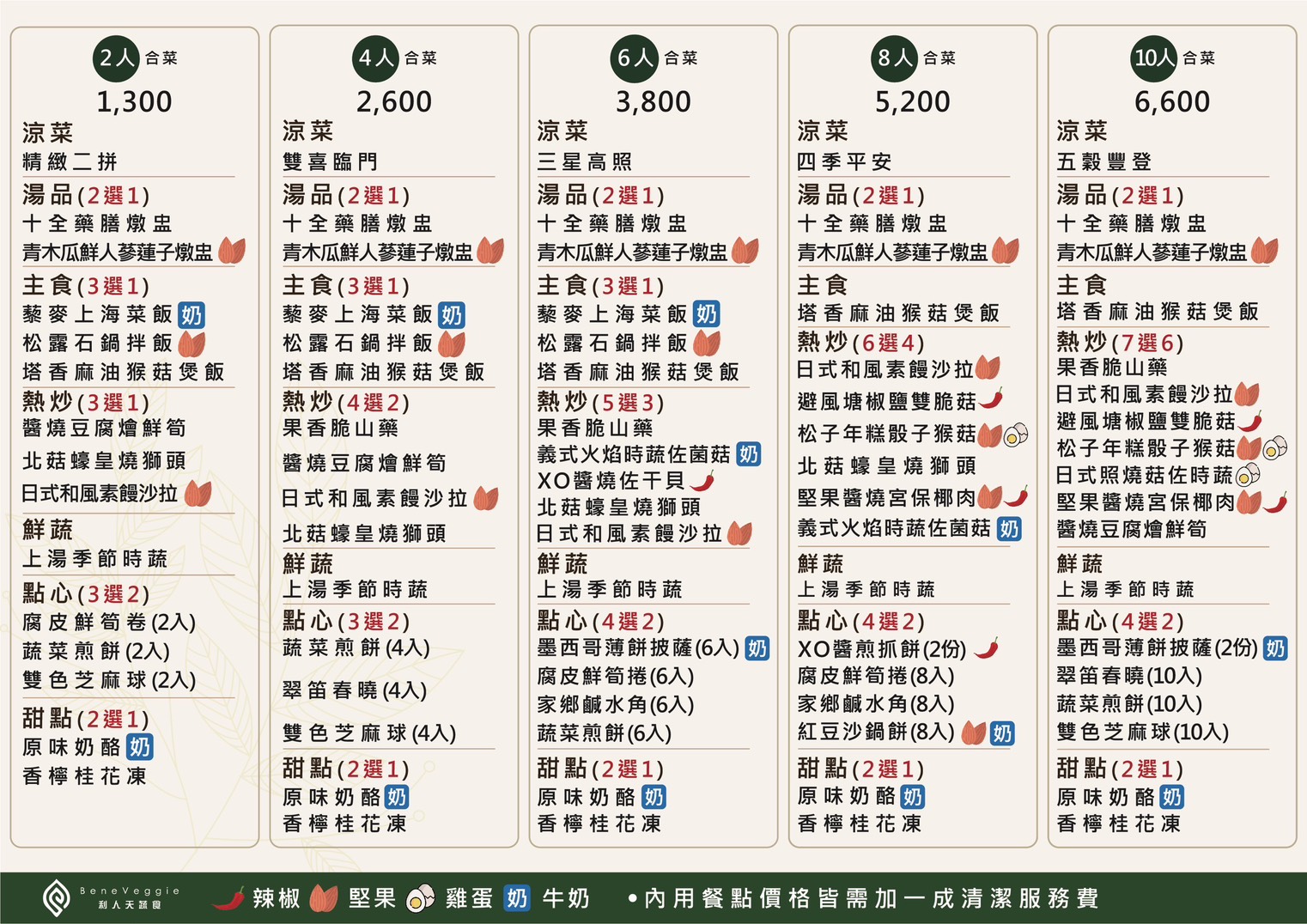Click the dark green 8人 circle badge

pyautogui.click(x=895, y=58)
